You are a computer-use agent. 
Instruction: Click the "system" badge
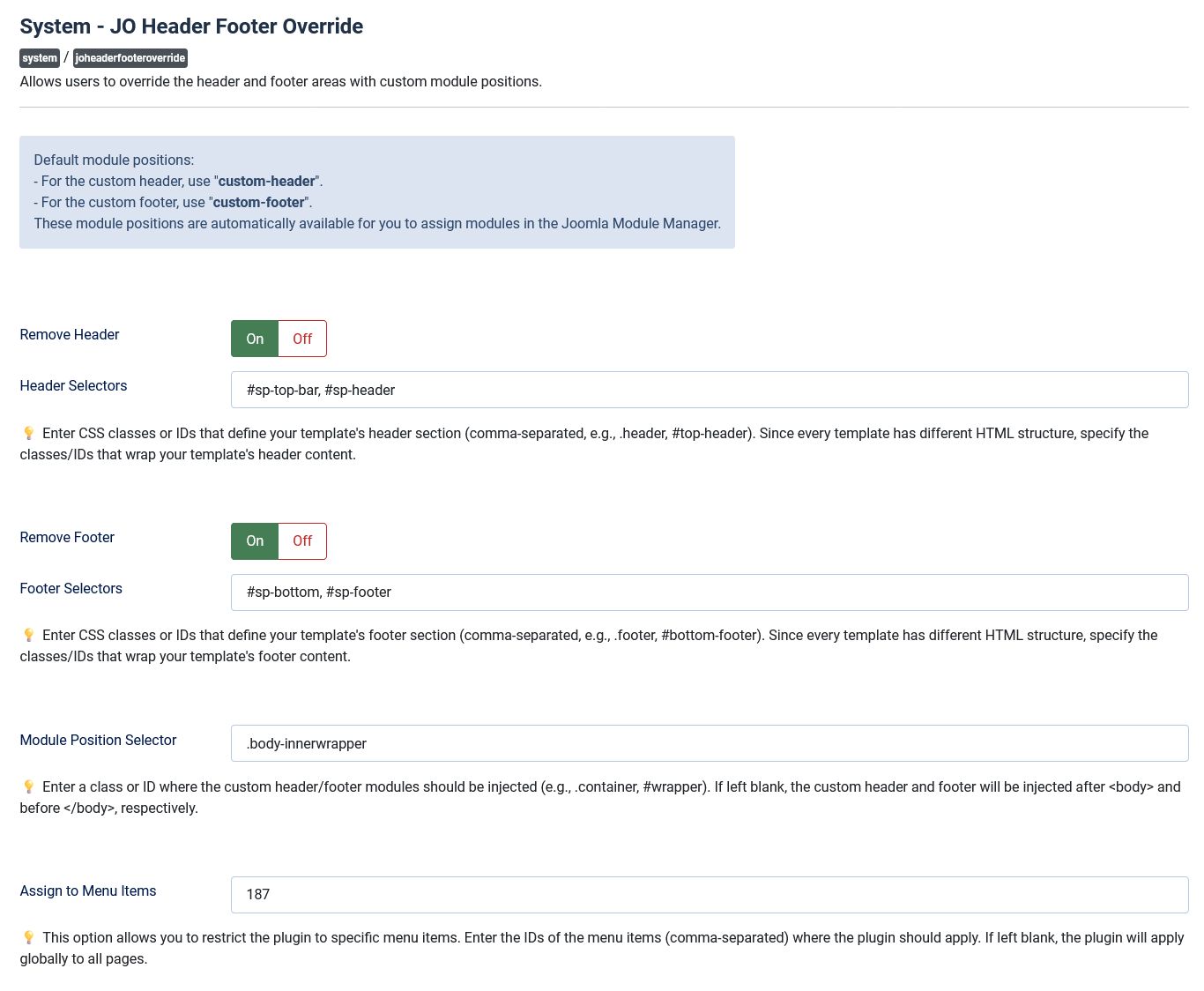(x=40, y=58)
